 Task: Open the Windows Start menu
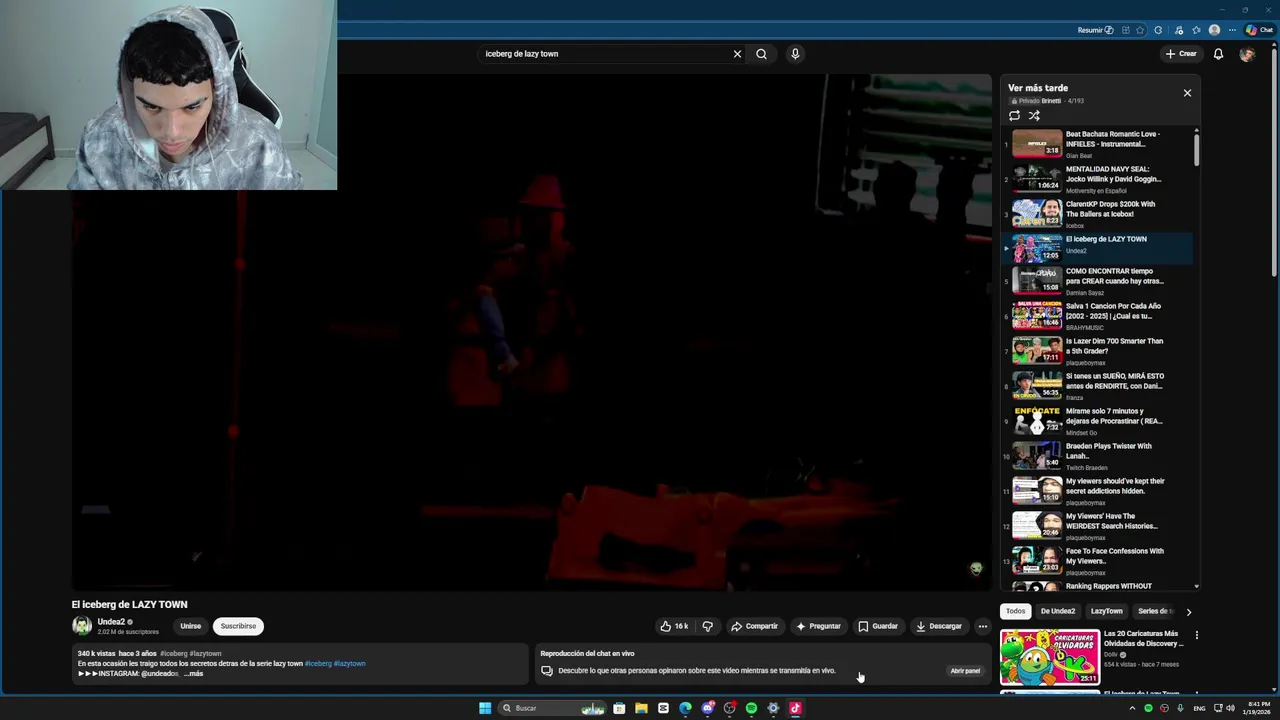point(485,708)
